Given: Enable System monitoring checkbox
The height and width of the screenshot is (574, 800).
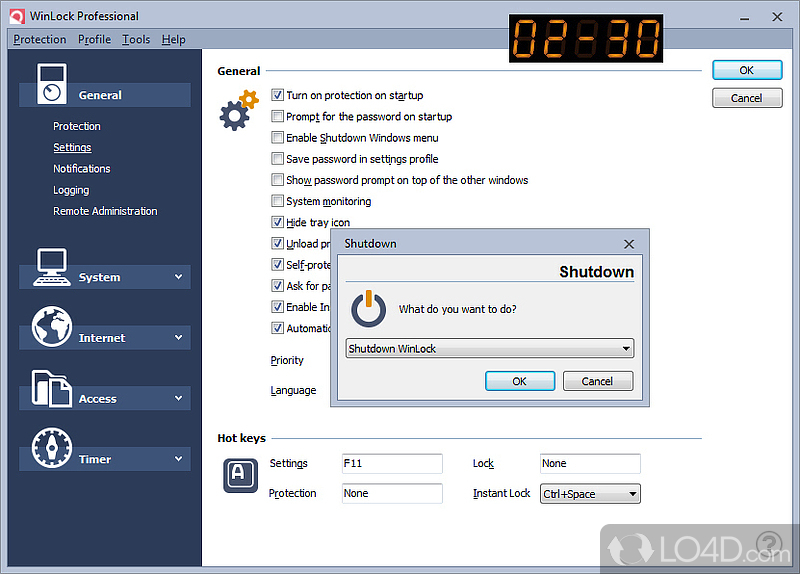Looking at the screenshot, I should pos(277,201).
